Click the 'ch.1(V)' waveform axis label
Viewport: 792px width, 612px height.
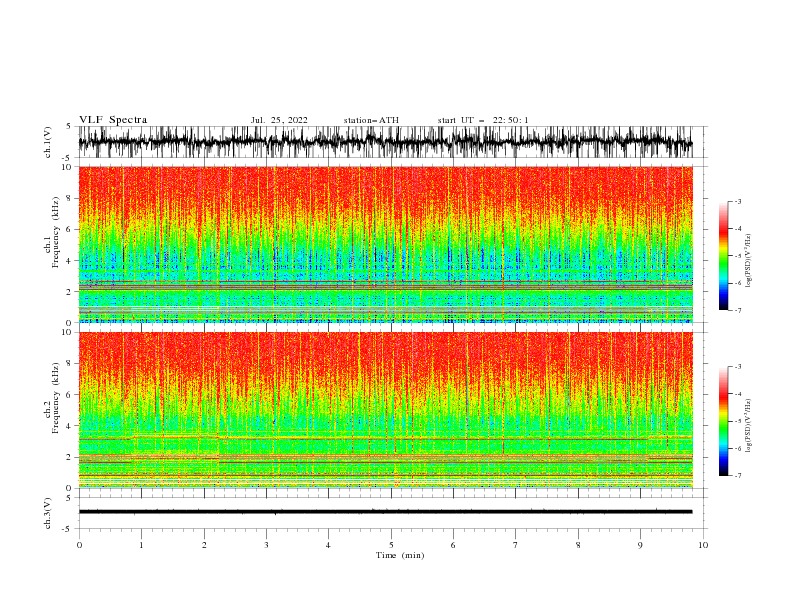[48, 142]
